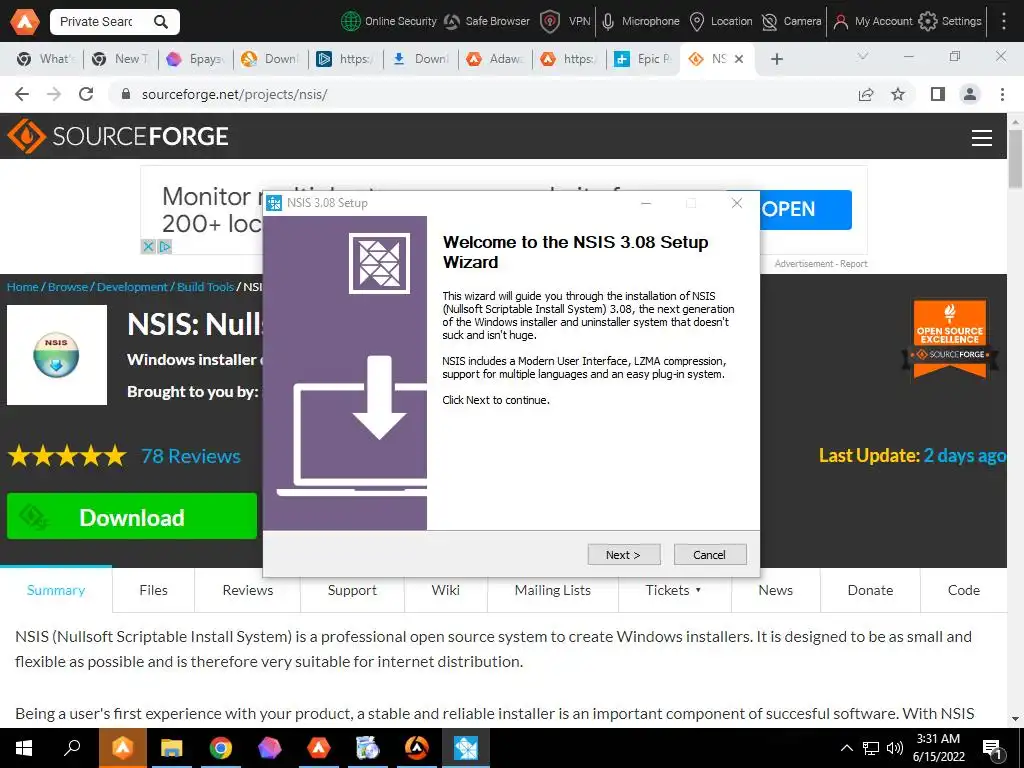The height and width of the screenshot is (768, 1024).
Task: Open the Development breadcrumb link
Action: tap(132, 287)
